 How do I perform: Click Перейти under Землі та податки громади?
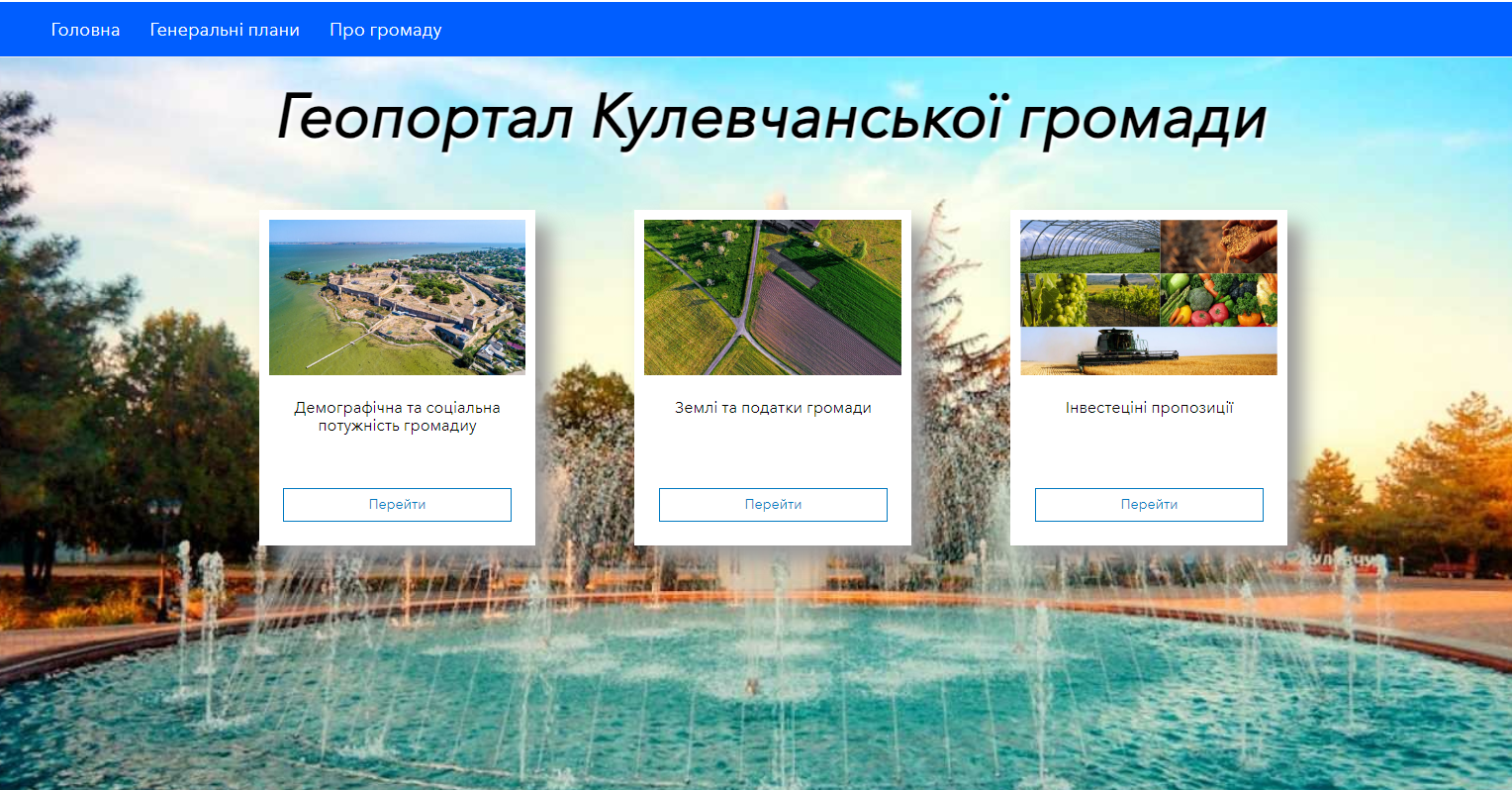click(773, 504)
